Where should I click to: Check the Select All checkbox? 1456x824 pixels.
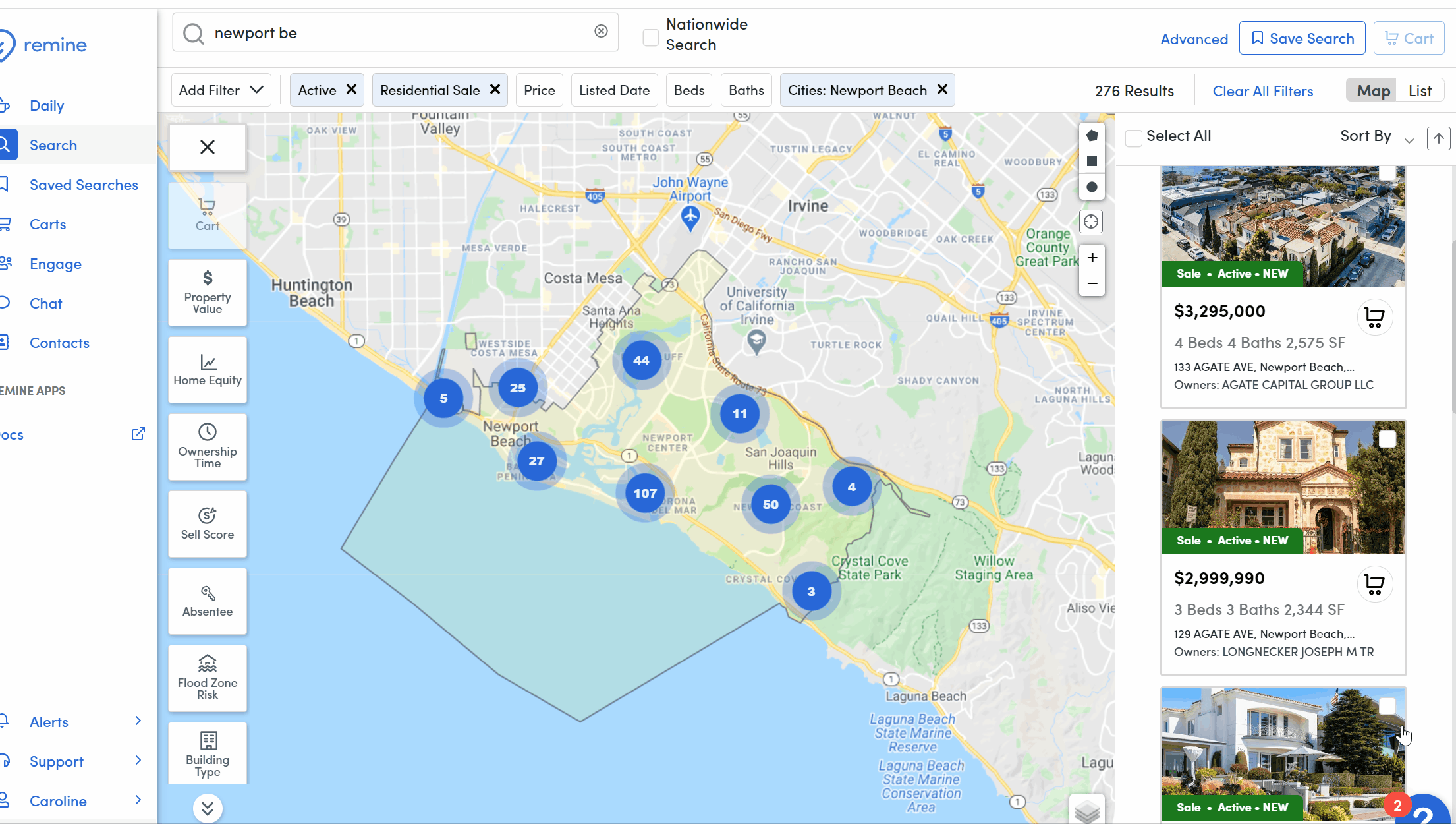(x=1134, y=138)
